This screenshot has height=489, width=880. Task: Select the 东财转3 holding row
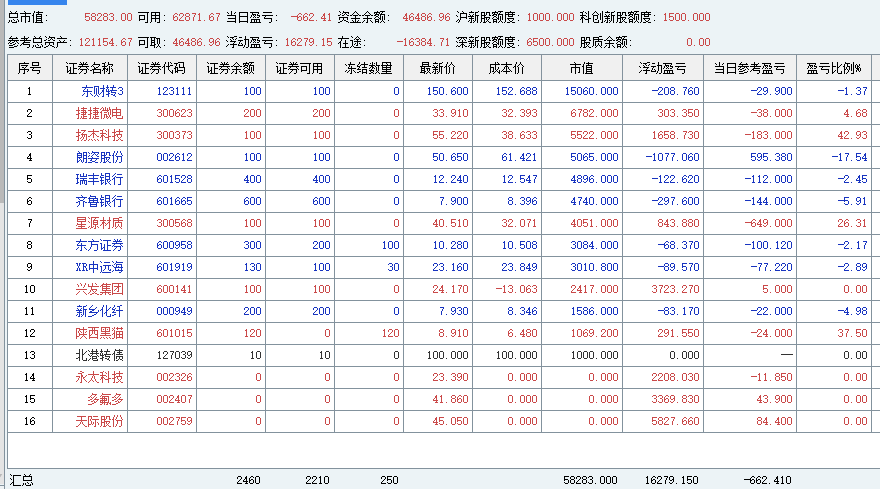(x=439, y=91)
